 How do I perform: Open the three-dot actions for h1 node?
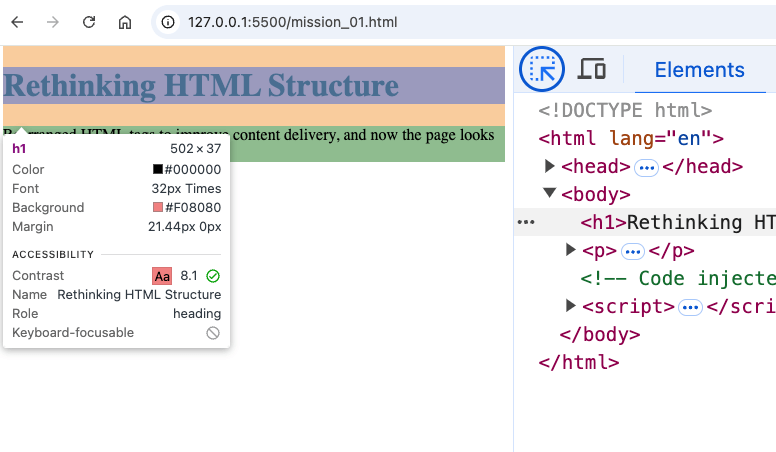click(526, 222)
